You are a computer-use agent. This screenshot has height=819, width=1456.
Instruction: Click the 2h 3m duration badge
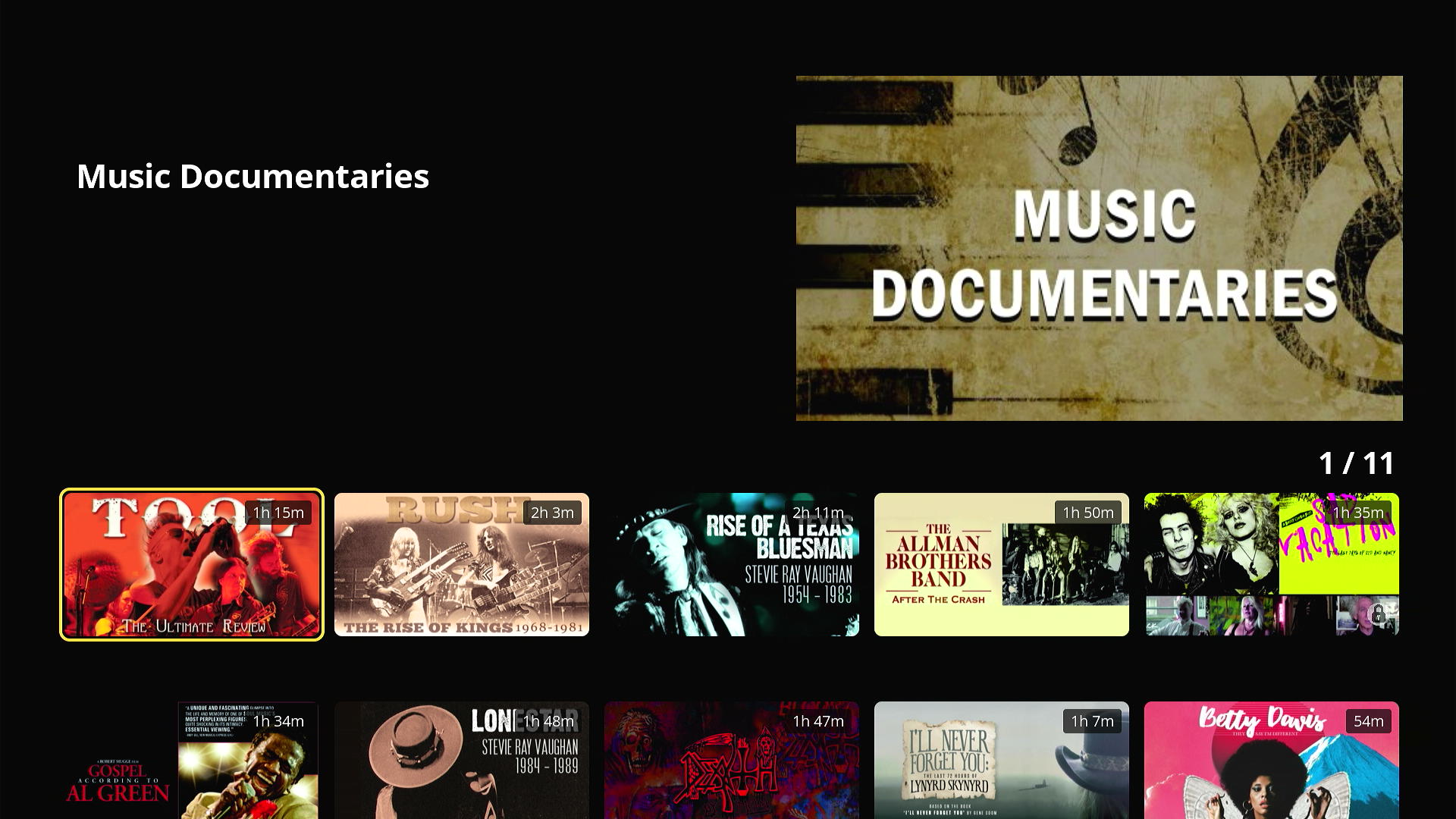(x=552, y=513)
